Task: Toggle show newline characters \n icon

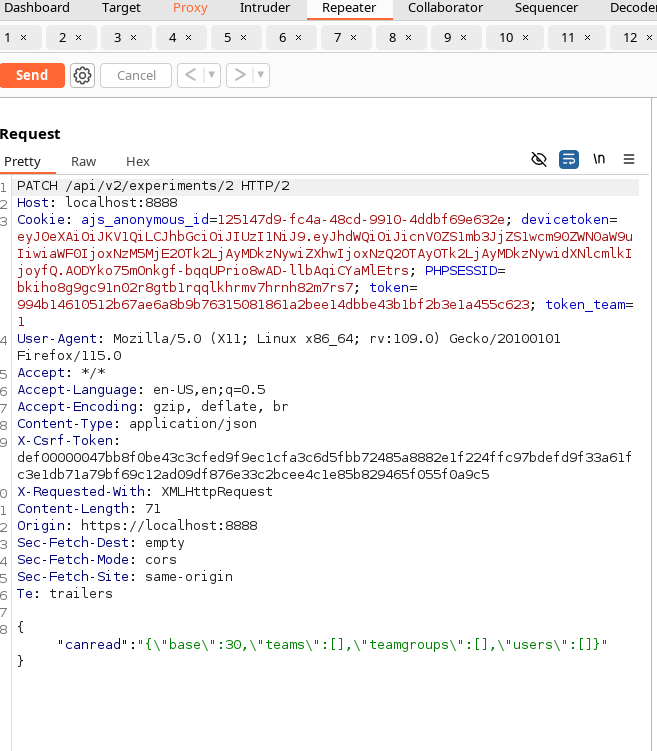Action: point(599,159)
